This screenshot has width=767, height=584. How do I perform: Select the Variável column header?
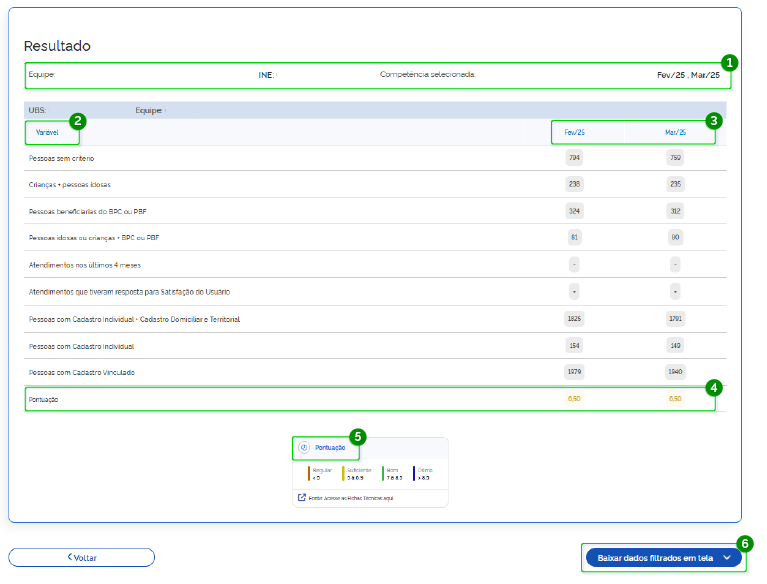[x=47, y=132]
